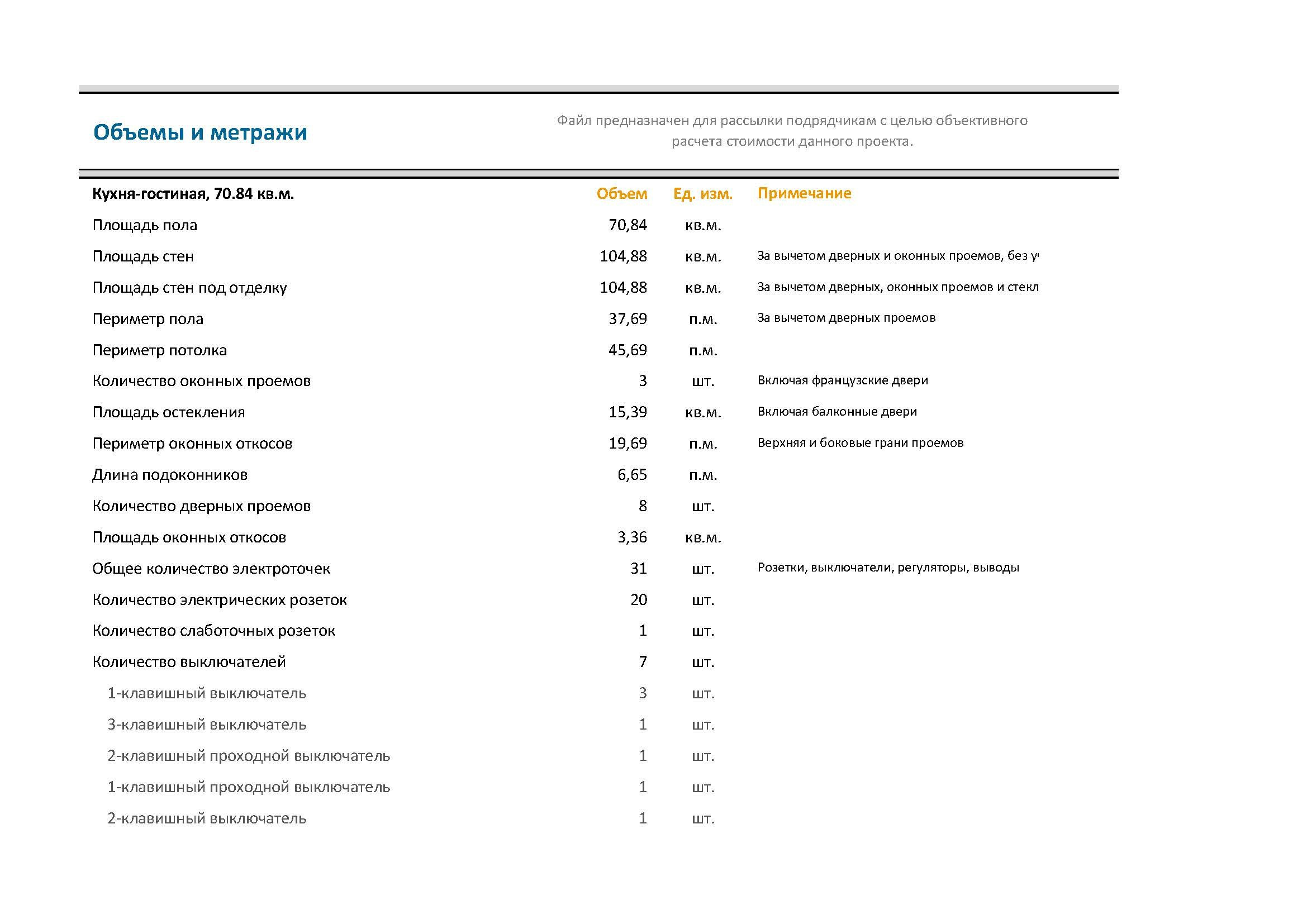The width and height of the screenshot is (1307, 924).
Task: Click 'Общее количество электроточек' value 31
Action: (638, 568)
